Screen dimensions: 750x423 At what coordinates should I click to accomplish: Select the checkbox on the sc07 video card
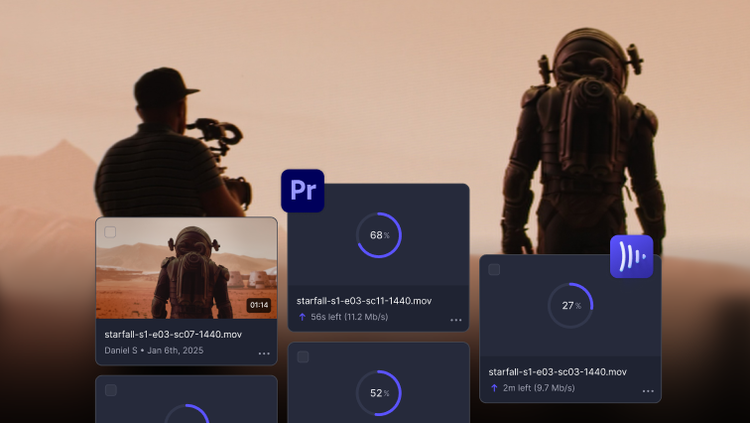[x=110, y=232]
